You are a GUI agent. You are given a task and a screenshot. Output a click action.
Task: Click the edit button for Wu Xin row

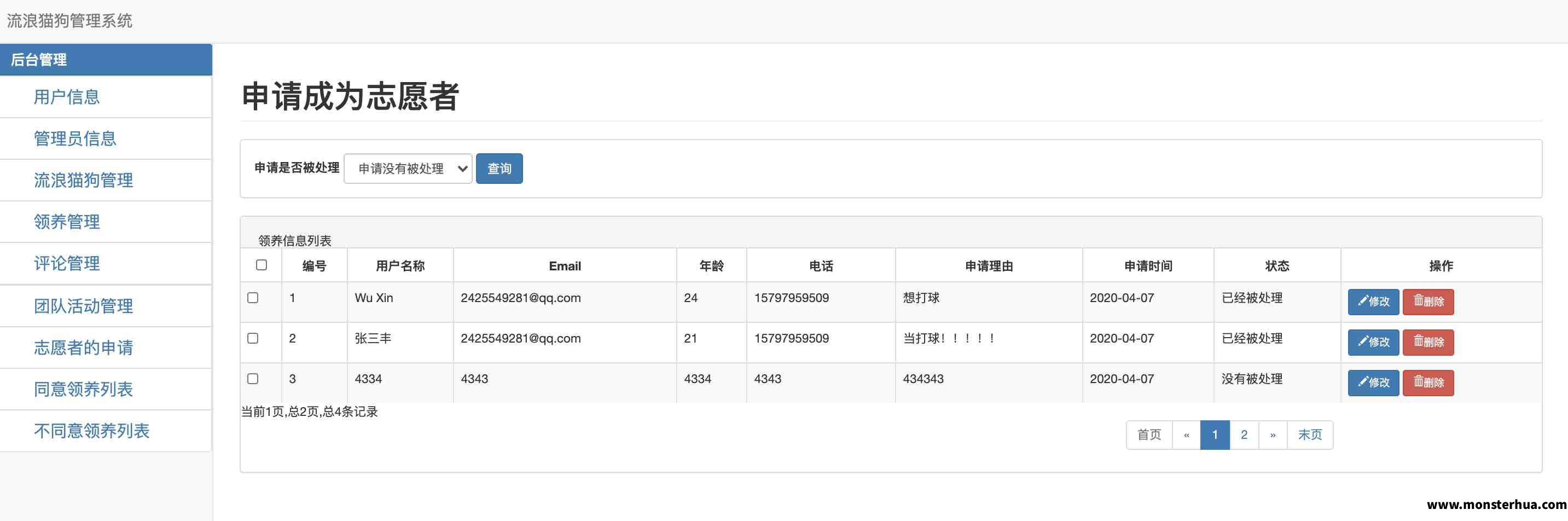click(x=1373, y=302)
